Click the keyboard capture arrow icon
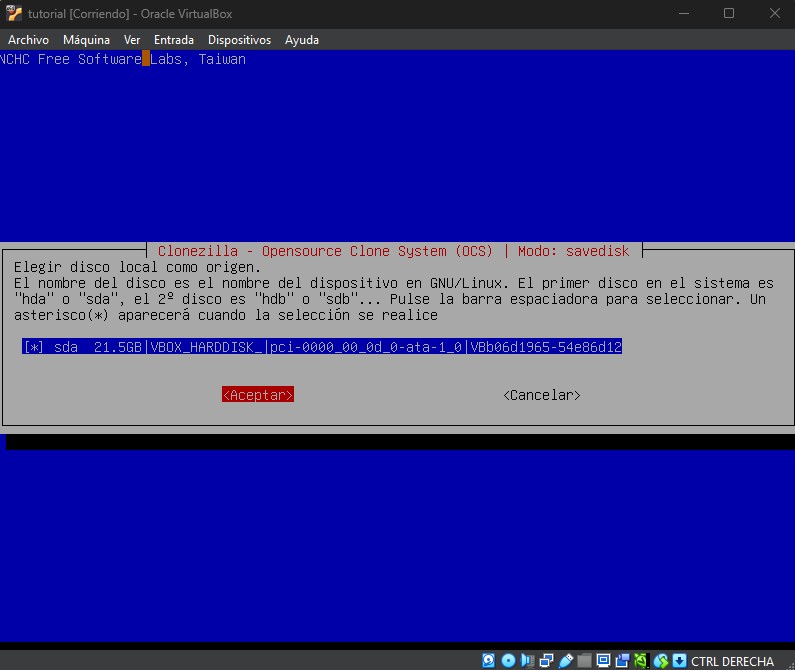This screenshot has height=670, width=795. tap(679, 660)
